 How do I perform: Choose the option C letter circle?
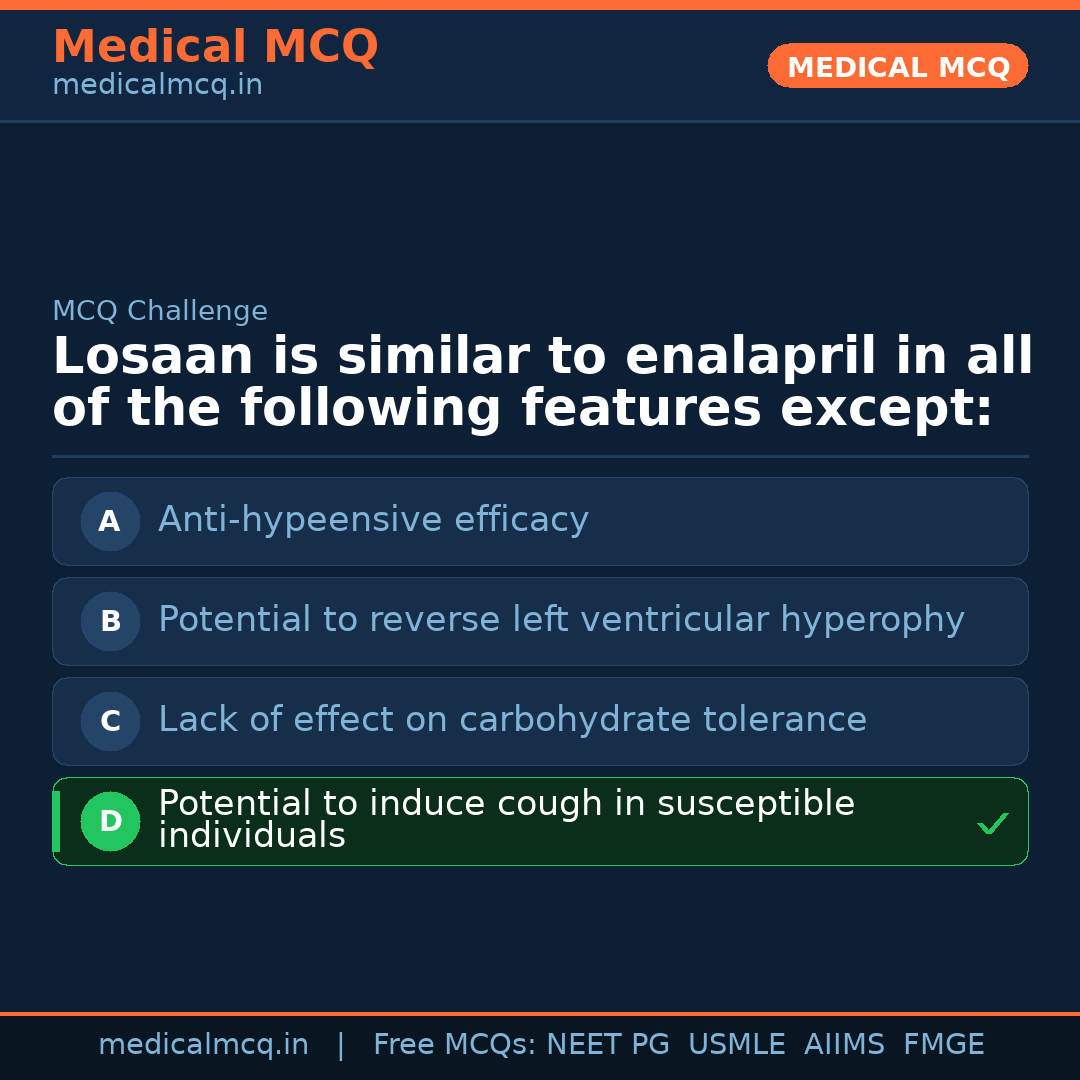(110, 721)
